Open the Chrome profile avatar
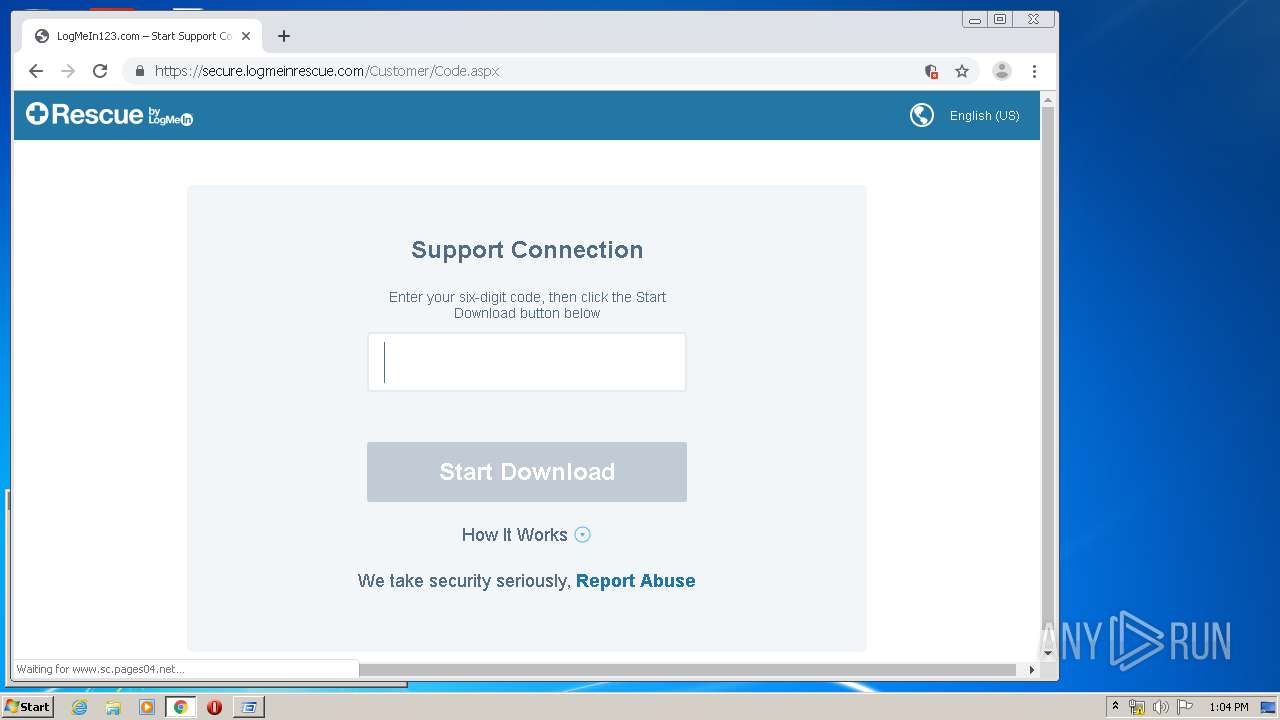Screen dimensions: 1280x720 click(x=1001, y=71)
